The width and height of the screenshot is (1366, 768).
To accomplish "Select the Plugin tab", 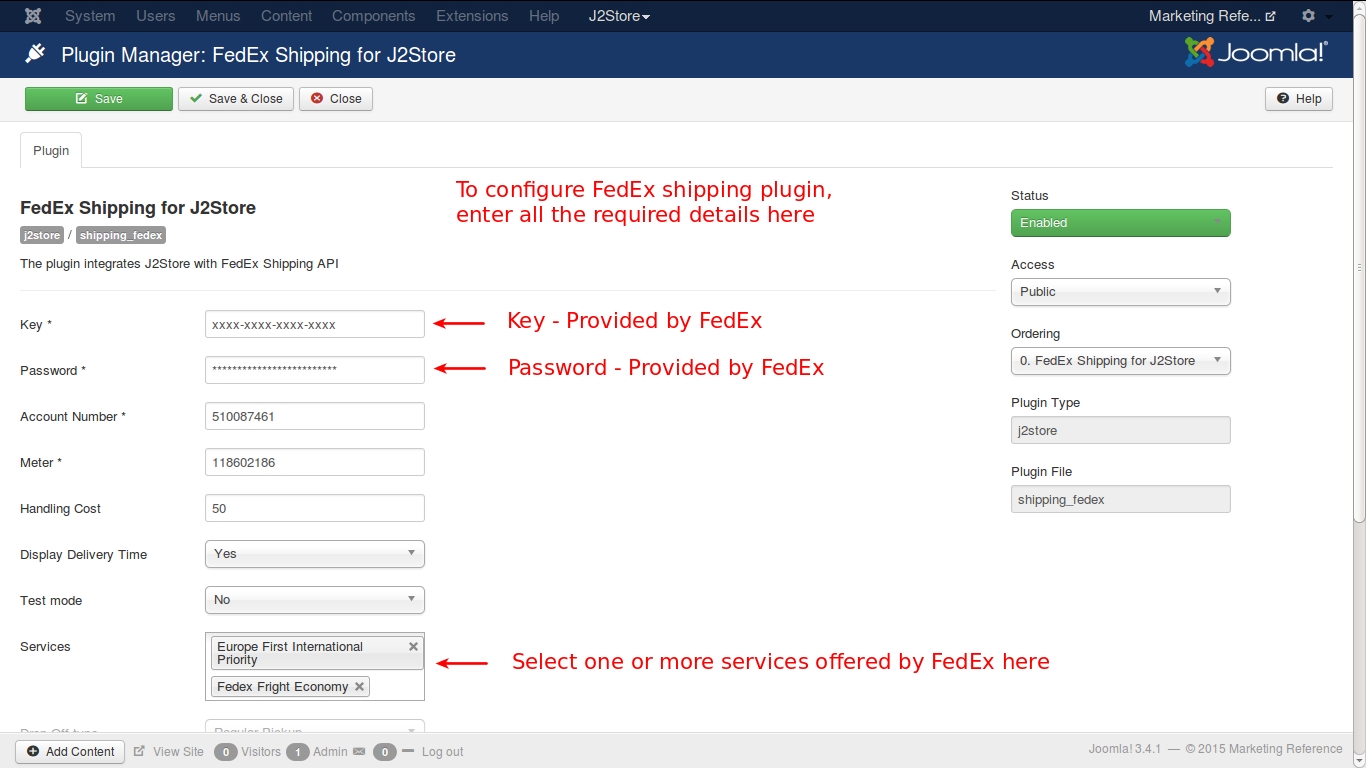I will click(51, 151).
